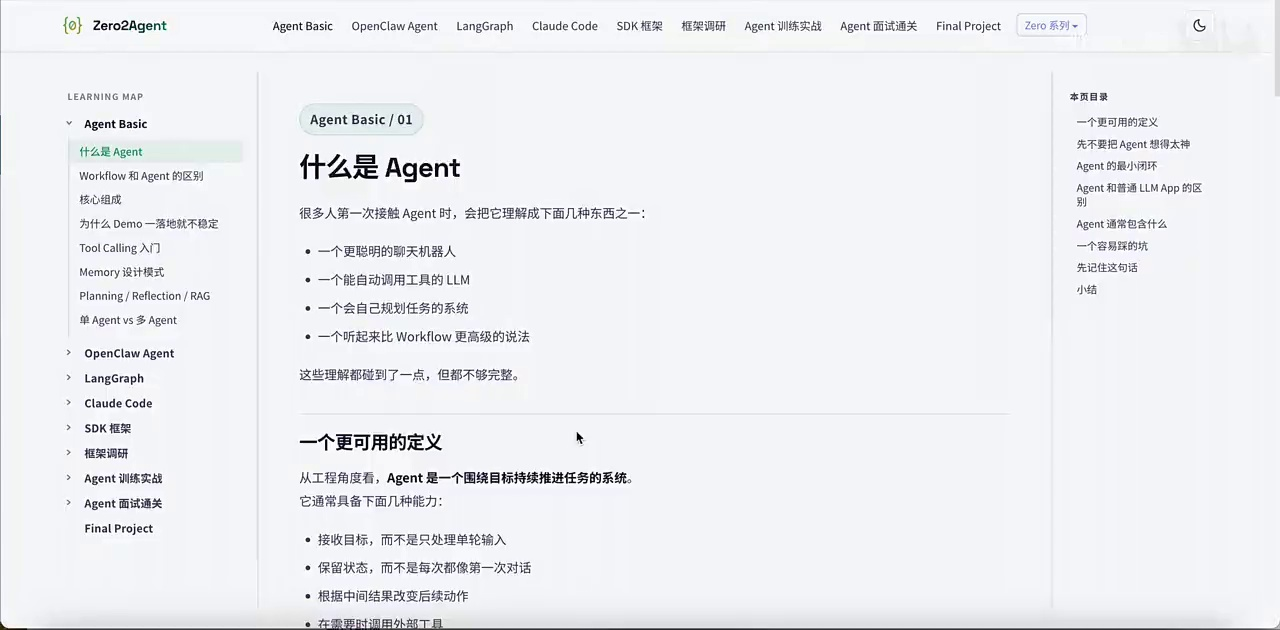The height and width of the screenshot is (630, 1280).
Task: Expand the SDK 框架 sidebar chevron
Action: tap(69, 428)
